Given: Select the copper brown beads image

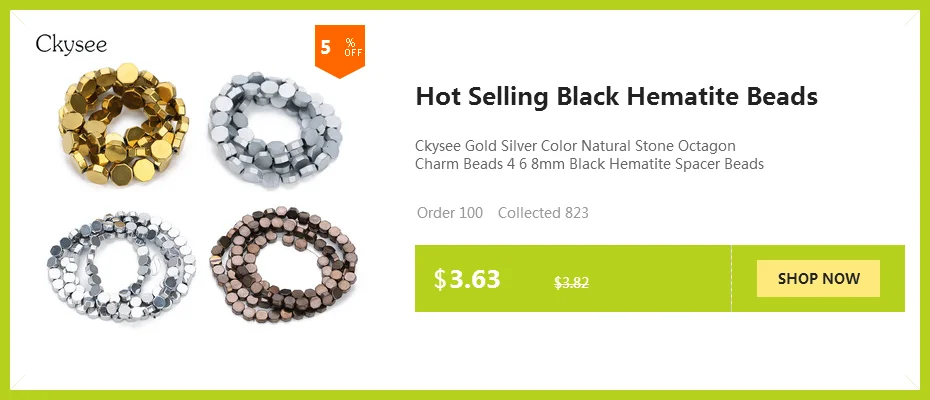Looking at the screenshot, I should 283,265.
